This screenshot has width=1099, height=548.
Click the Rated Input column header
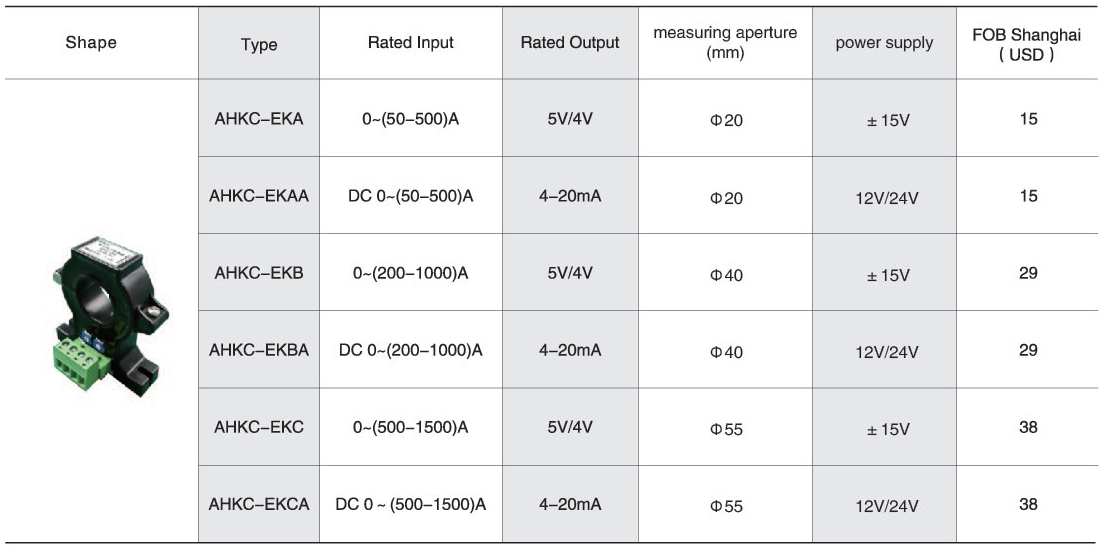point(411,43)
